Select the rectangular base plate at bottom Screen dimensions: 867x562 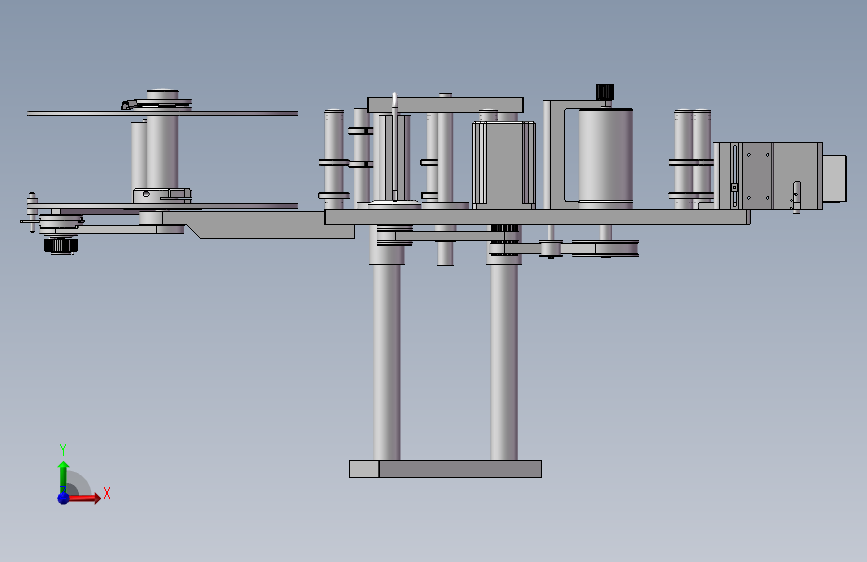click(x=445, y=469)
